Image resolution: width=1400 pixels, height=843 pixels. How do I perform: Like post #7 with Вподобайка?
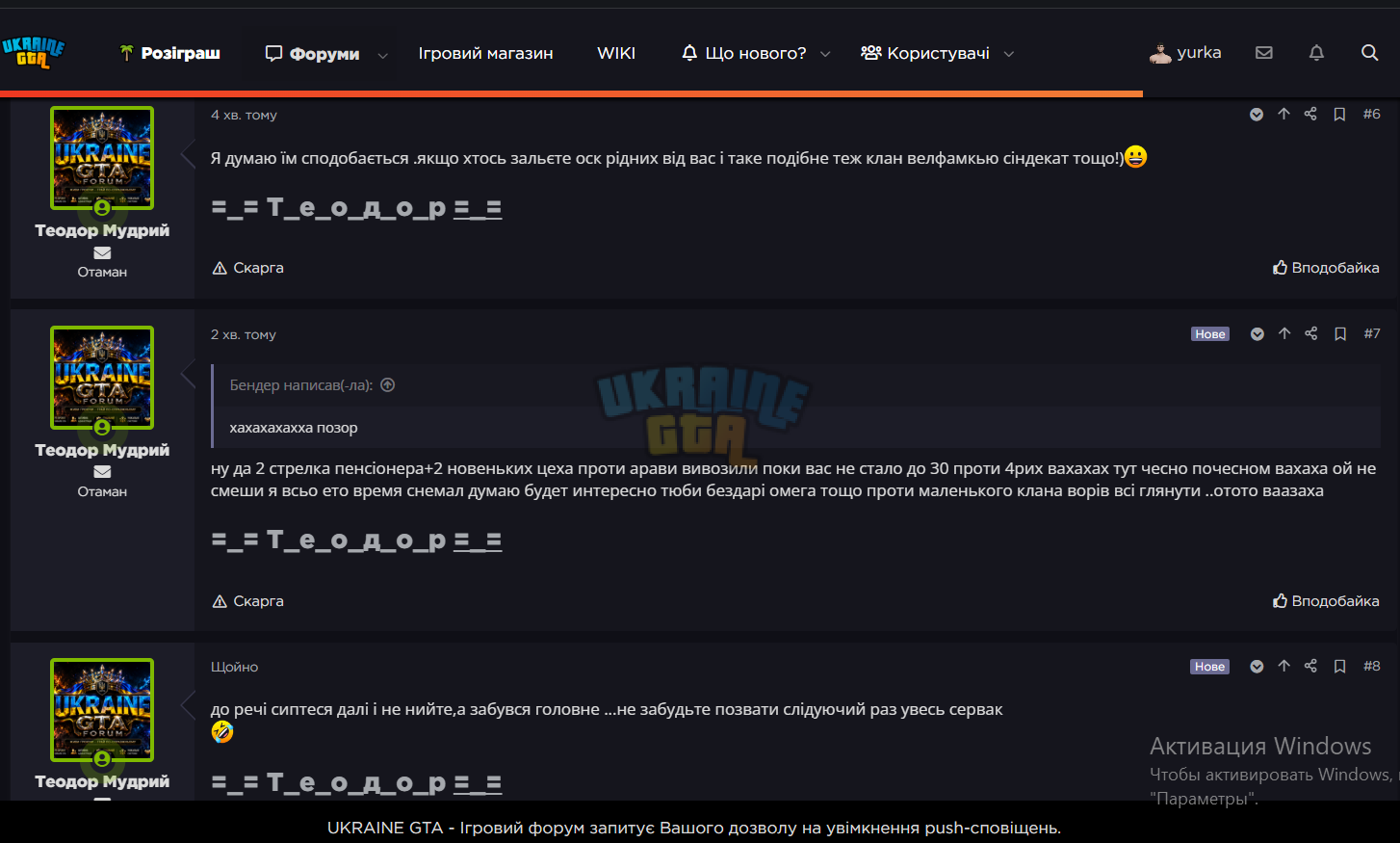(x=1326, y=601)
